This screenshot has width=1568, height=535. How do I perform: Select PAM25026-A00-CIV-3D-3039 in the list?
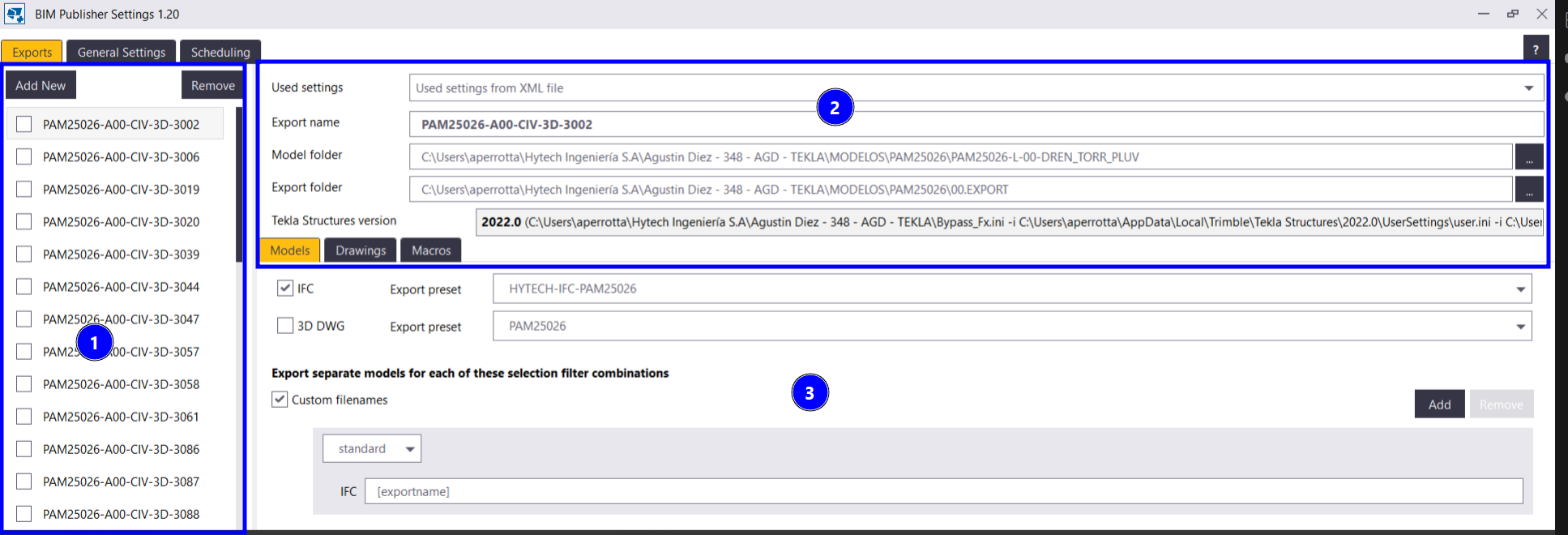click(121, 254)
